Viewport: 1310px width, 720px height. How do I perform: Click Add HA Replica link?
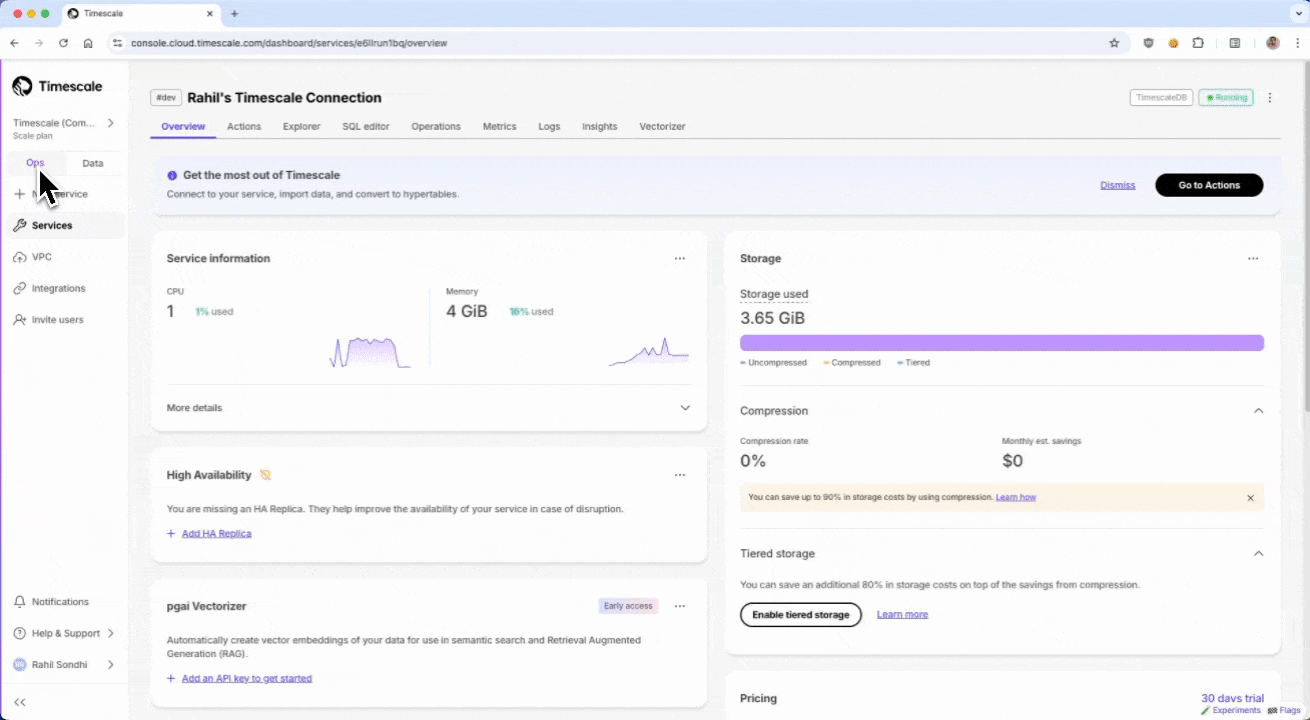[x=216, y=534]
